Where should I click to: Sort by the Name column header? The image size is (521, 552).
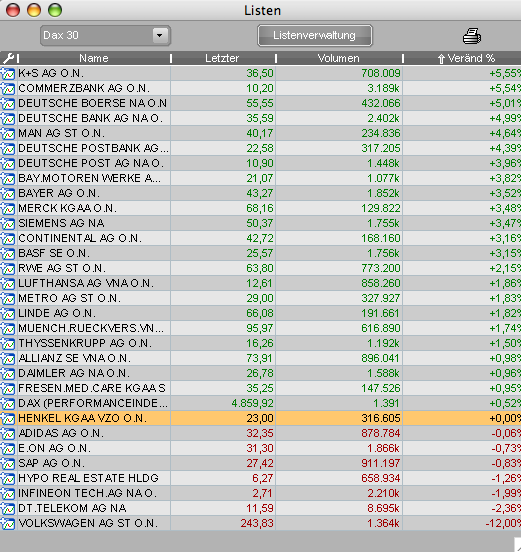pos(94,58)
